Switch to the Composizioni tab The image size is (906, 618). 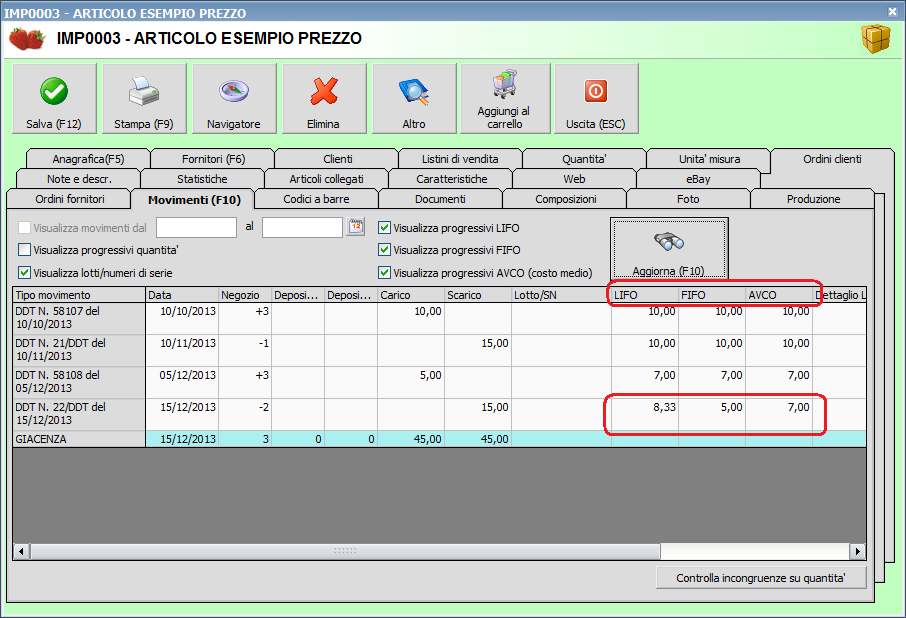click(566, 199)
